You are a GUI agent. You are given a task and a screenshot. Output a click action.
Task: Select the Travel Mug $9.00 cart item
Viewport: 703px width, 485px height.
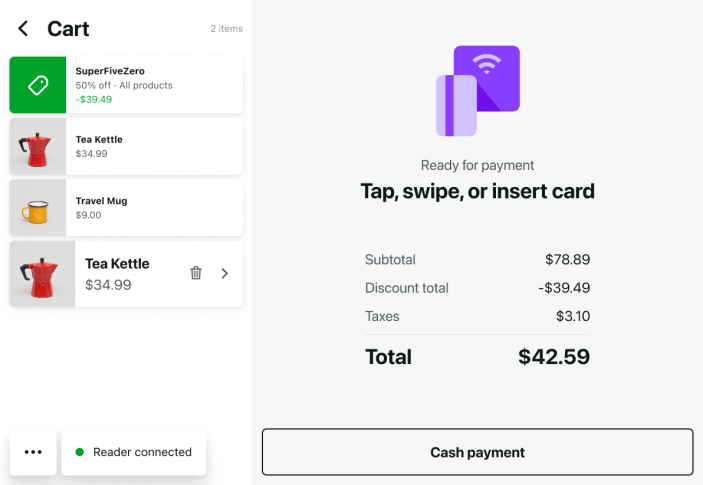tap(154, 208)
